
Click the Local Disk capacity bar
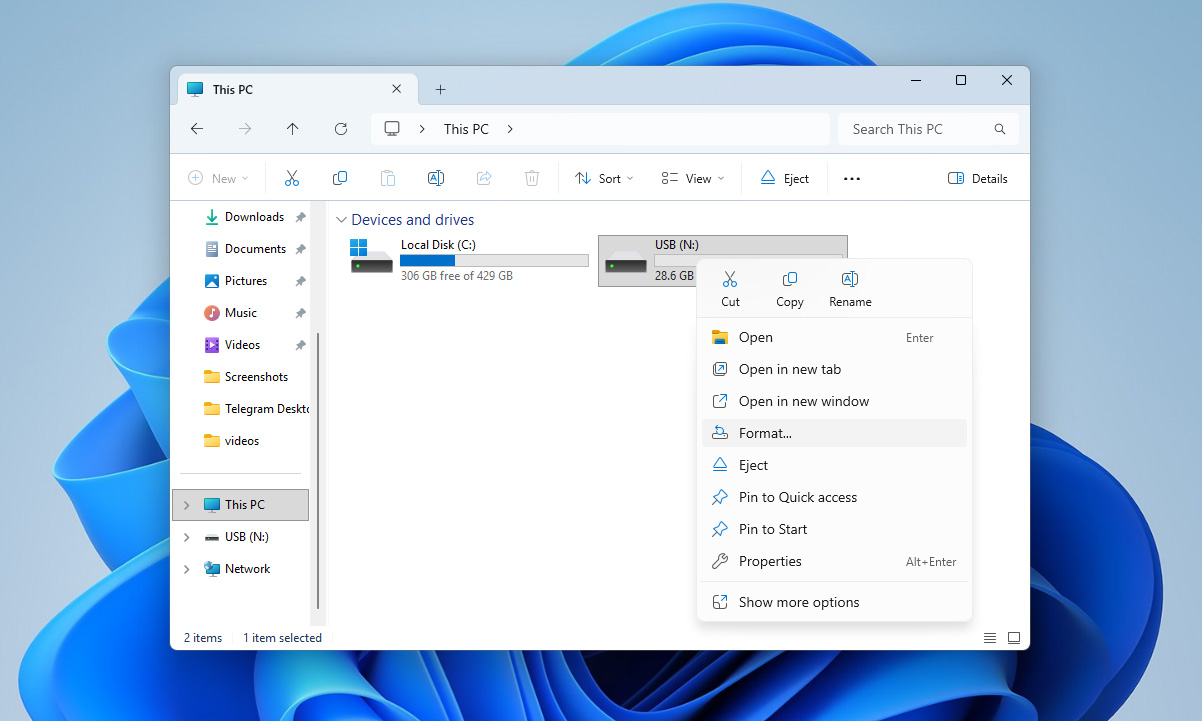(493, 259)
